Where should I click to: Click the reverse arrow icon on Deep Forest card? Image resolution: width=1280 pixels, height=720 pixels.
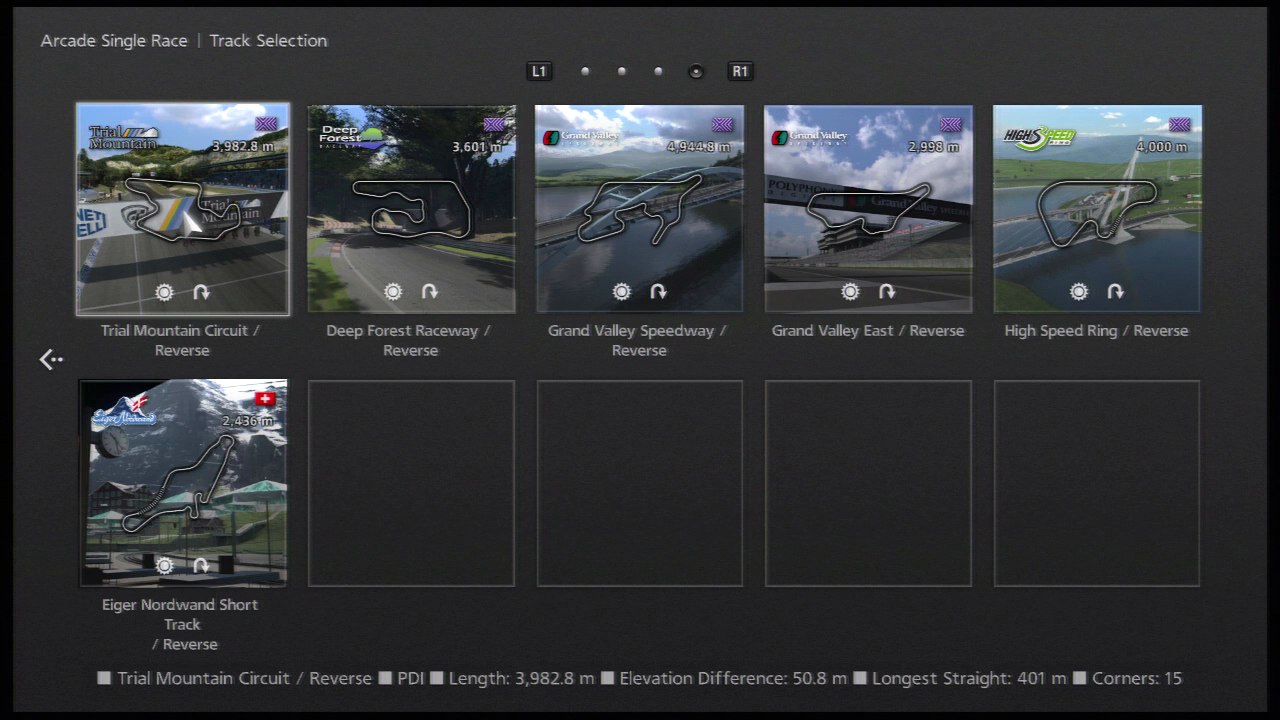430,292
